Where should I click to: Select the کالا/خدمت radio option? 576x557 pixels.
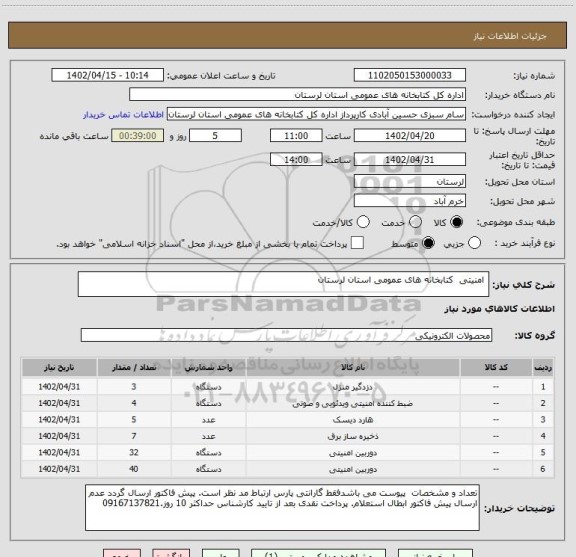363,222
